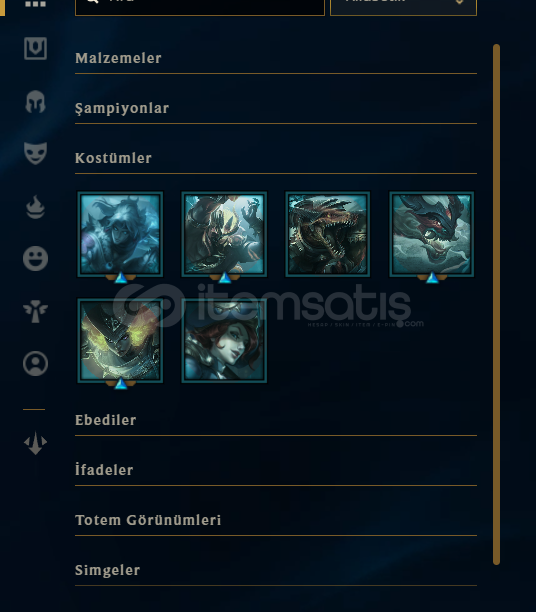
Task: Focus the search input field
Action: 200,7
